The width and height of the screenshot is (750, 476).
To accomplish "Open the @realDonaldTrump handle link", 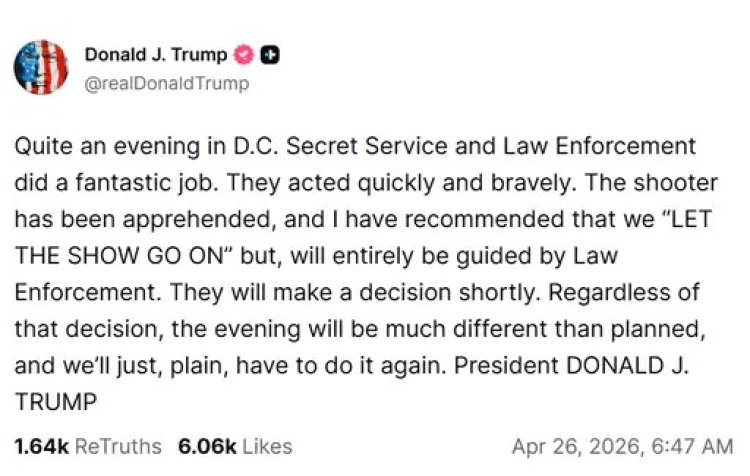I will (167, 83).
